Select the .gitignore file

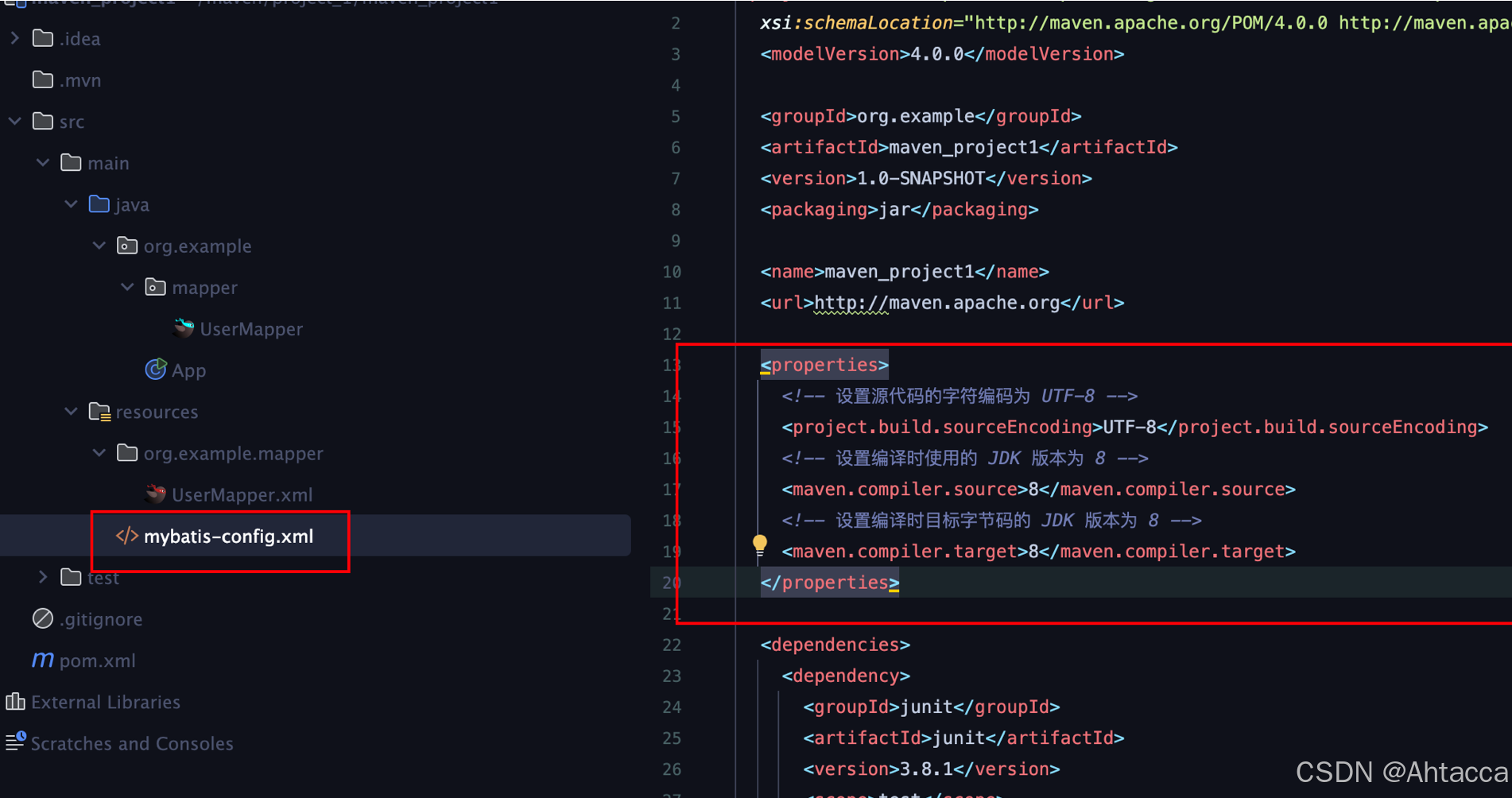pos(101,619)
